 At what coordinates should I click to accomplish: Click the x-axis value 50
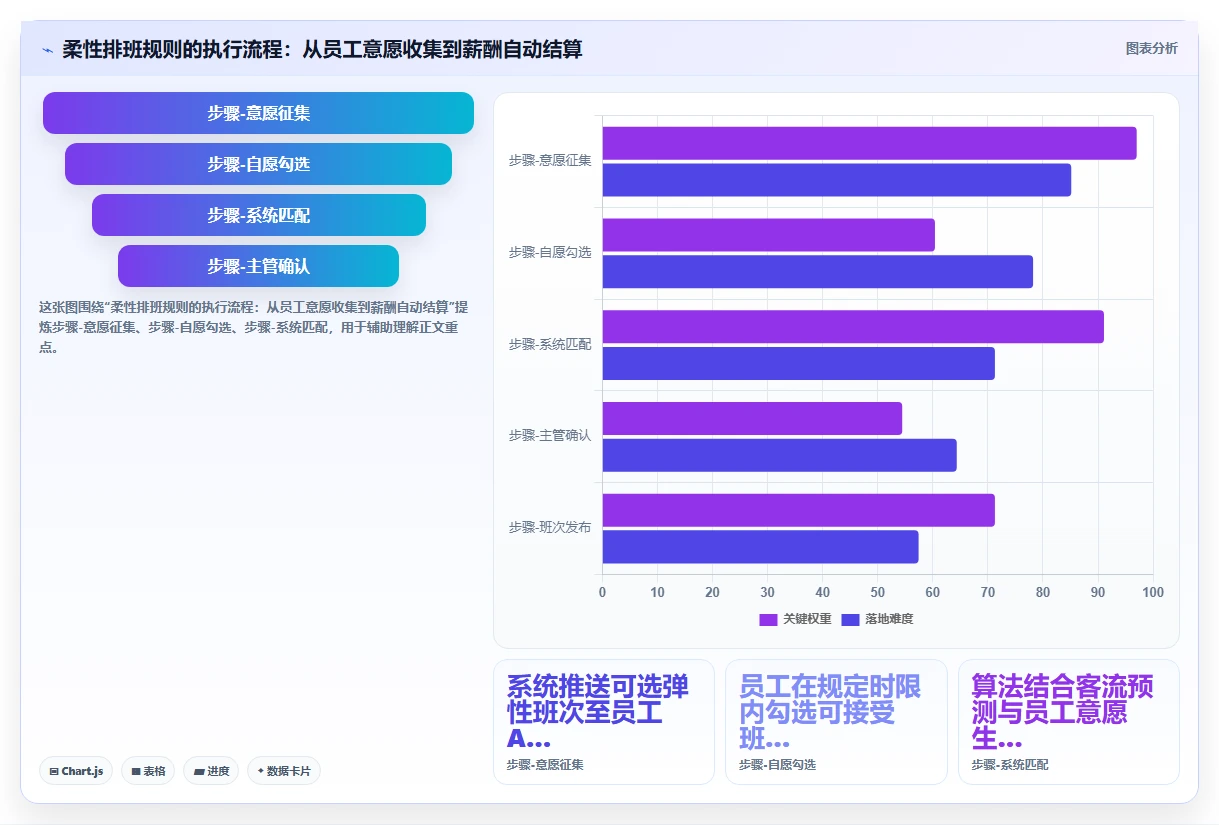tap(878, 592)
